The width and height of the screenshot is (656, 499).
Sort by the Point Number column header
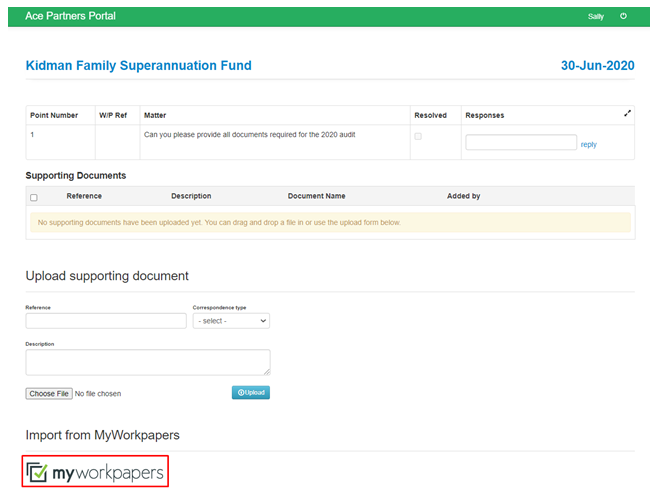coord(54,115)
